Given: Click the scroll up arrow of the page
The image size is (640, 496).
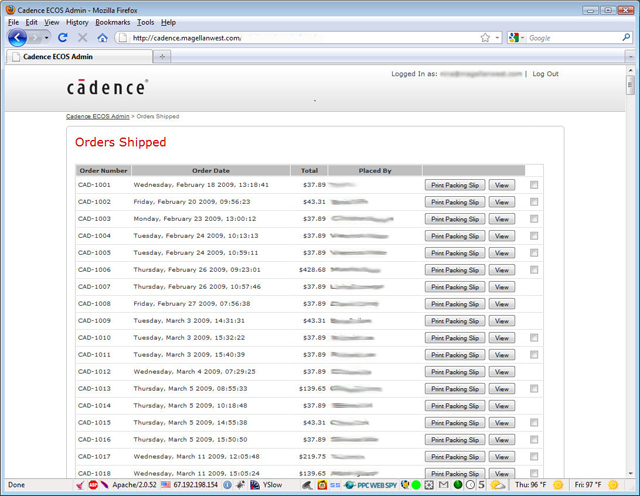Looking at the screenshot, I should tap(630, 70).
